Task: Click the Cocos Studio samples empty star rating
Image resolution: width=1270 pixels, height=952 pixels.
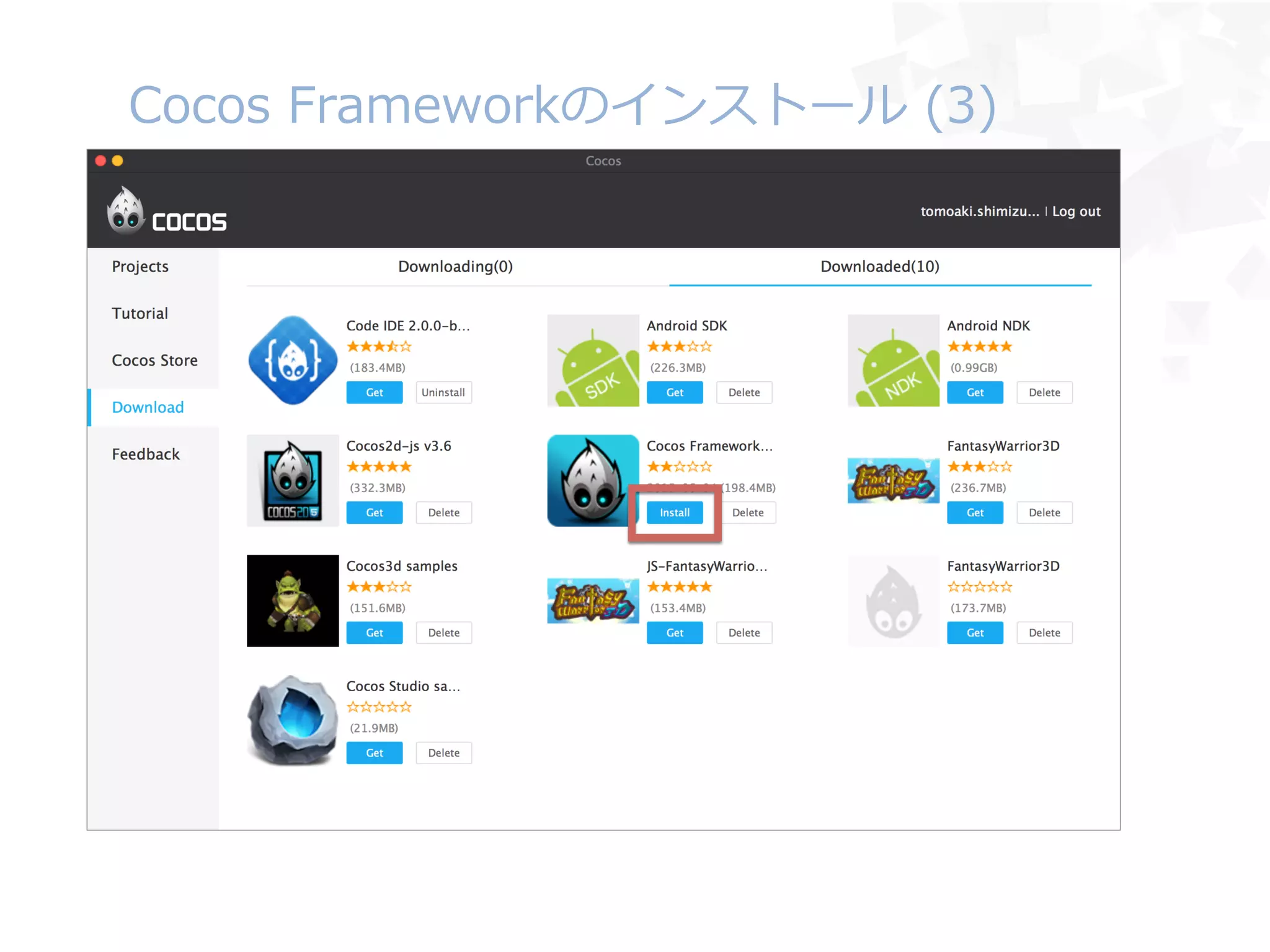Action: click(x=379, y=707)
